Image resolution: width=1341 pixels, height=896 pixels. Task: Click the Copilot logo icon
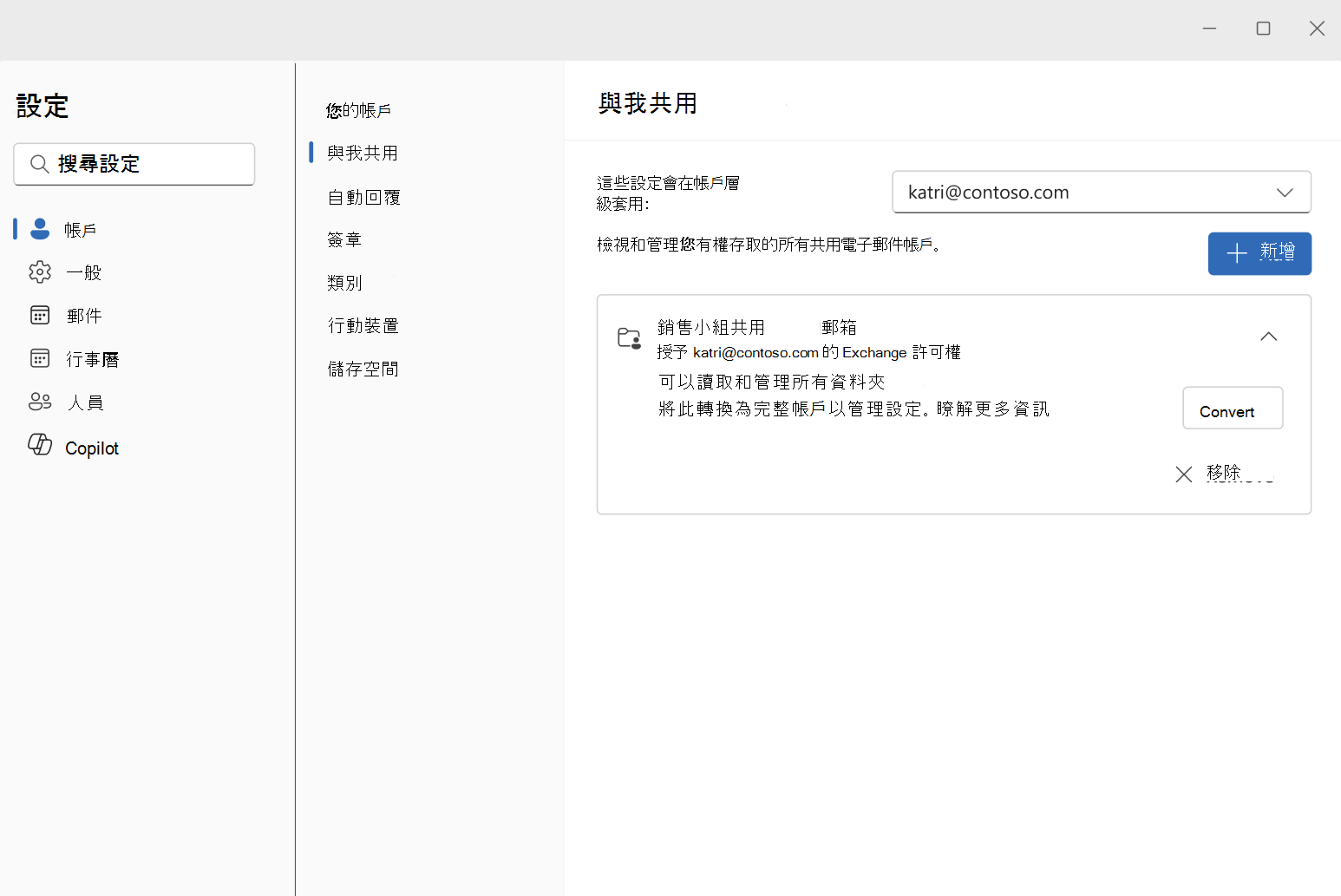click(40, 444)
